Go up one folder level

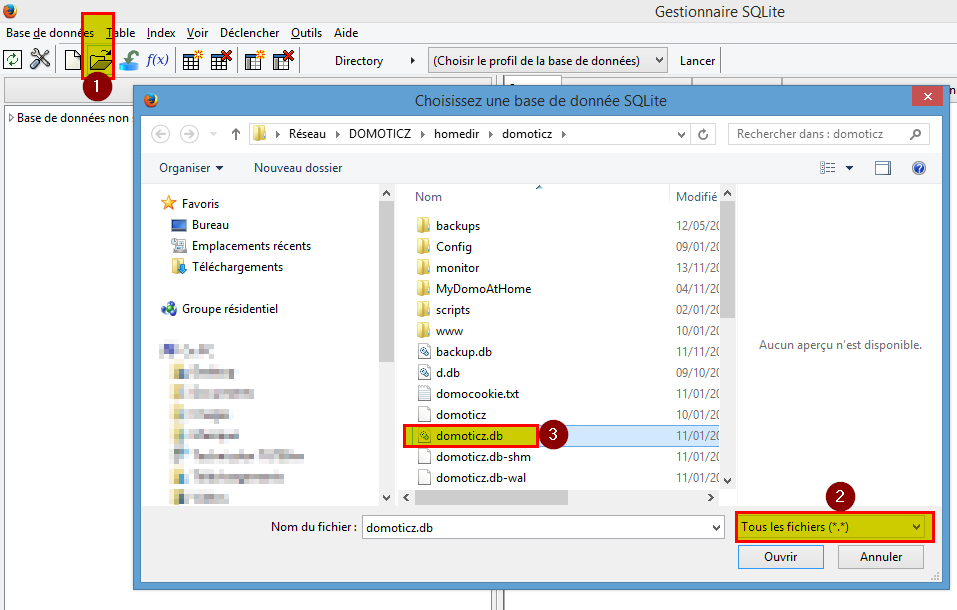(x=236, y=134)
